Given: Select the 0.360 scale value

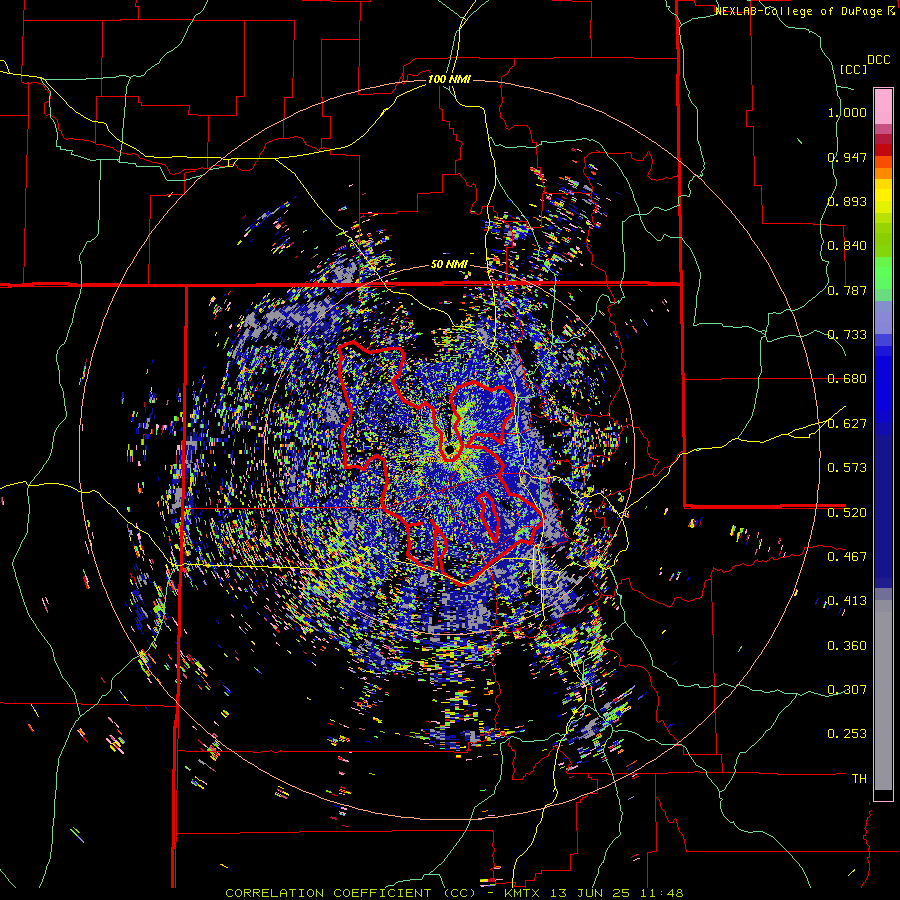Looking at the screenshot, I should (x=847, y=646).
